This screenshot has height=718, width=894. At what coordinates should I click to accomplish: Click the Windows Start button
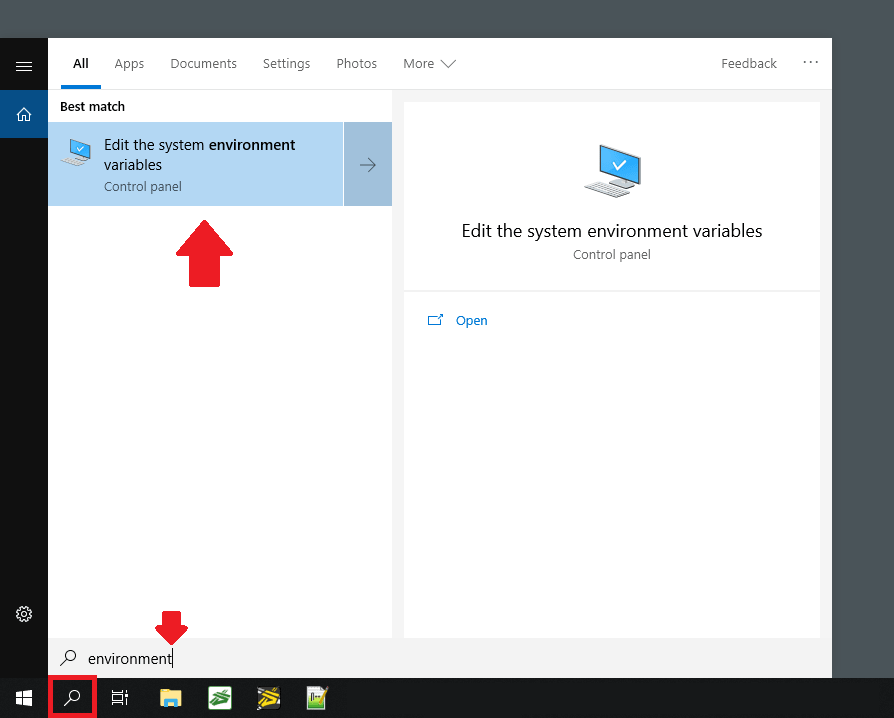pos(23,697)
